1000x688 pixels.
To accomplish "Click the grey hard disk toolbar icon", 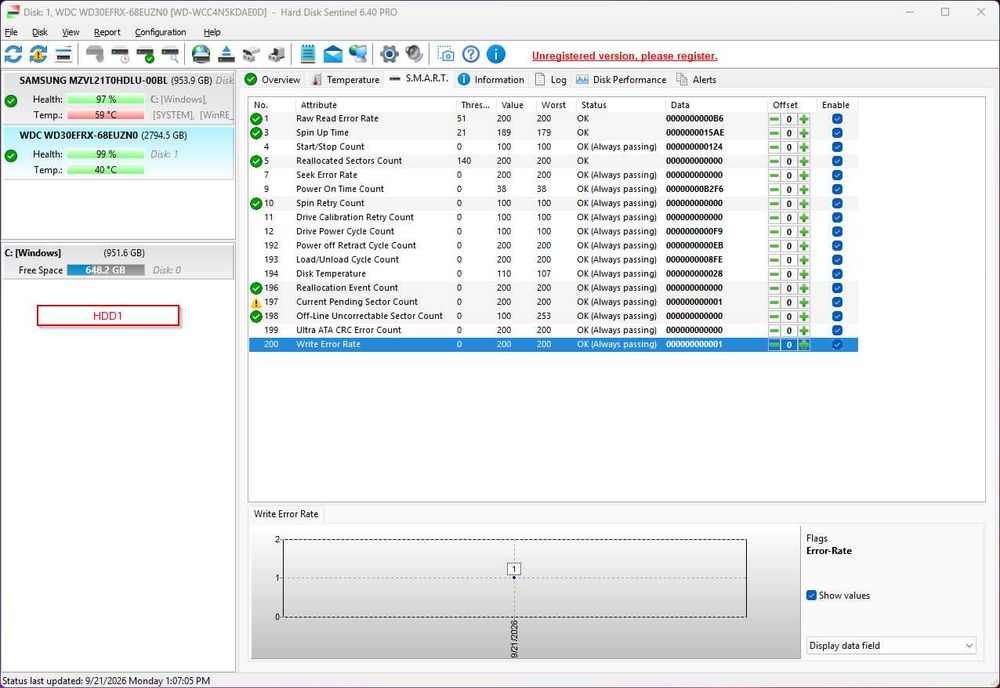I will click(94, 54).
